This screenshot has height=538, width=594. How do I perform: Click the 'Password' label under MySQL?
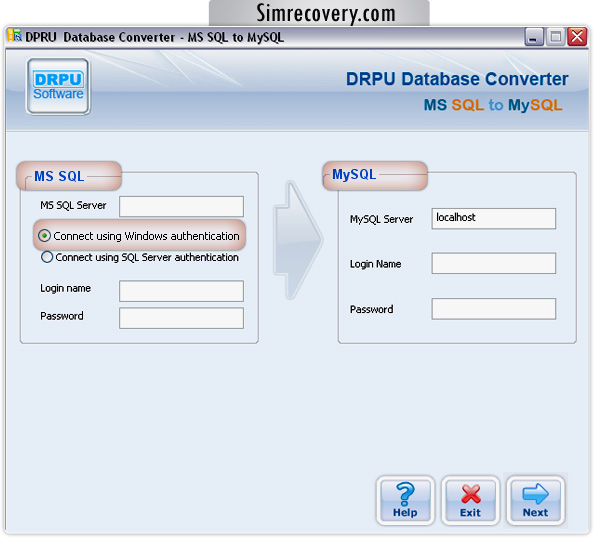pyautogui.click(x=372, y=310)
